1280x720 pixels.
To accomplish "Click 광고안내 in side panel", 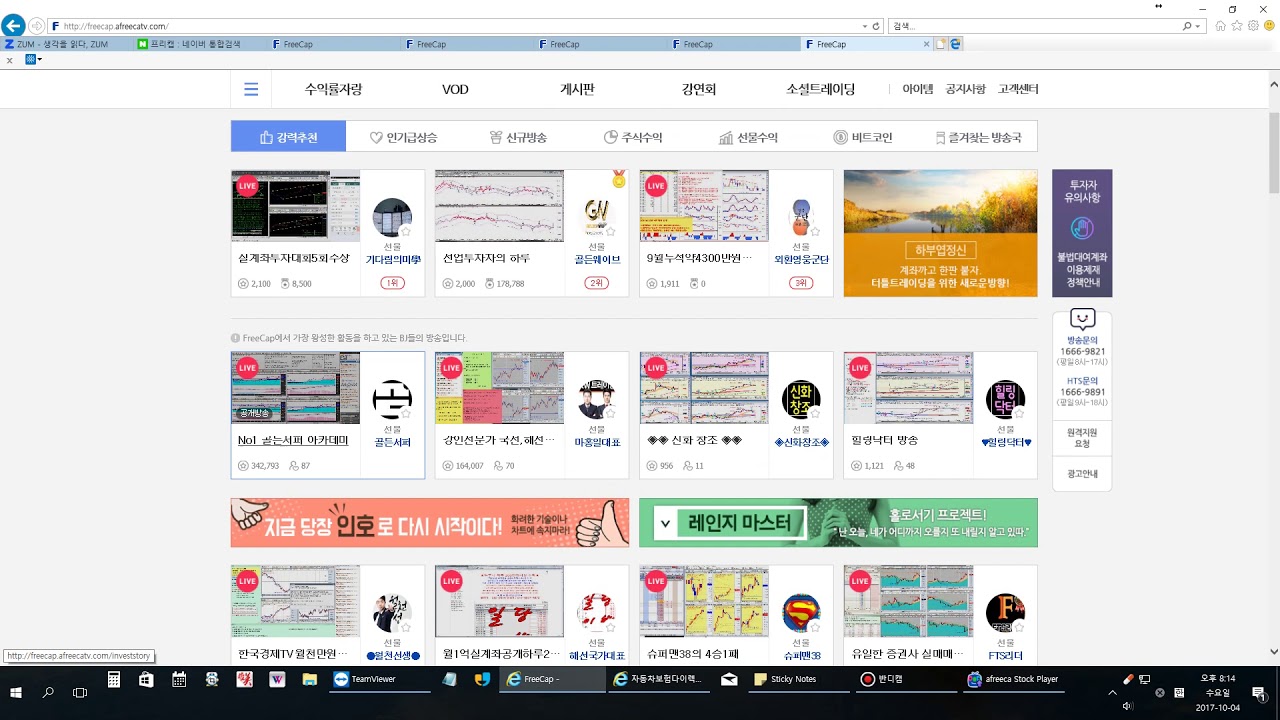I will pyautogui.click(x=1082, y=474).
